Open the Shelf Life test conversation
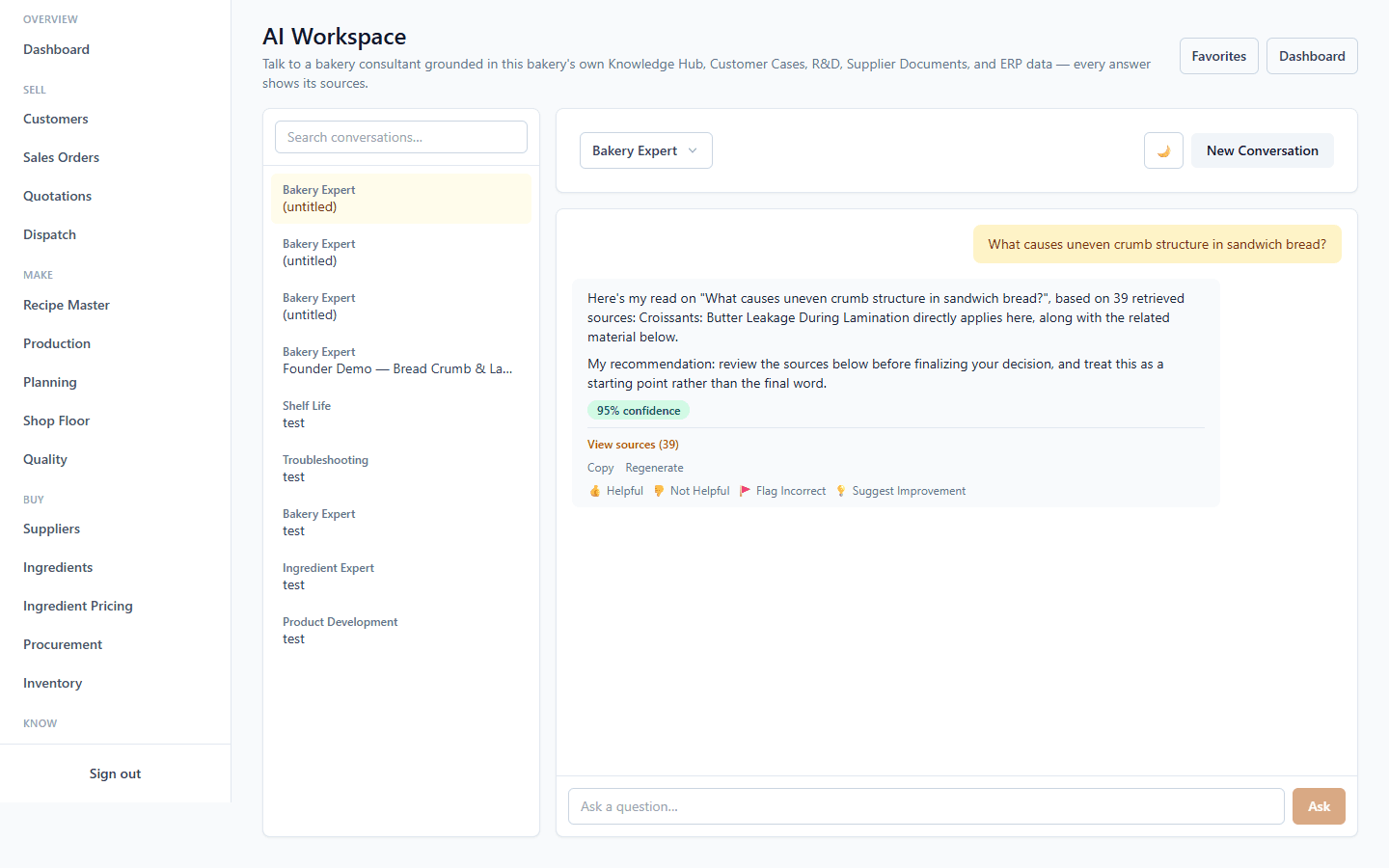The height and width of the screenshot is (868, 1389). [x=401, y=414]
